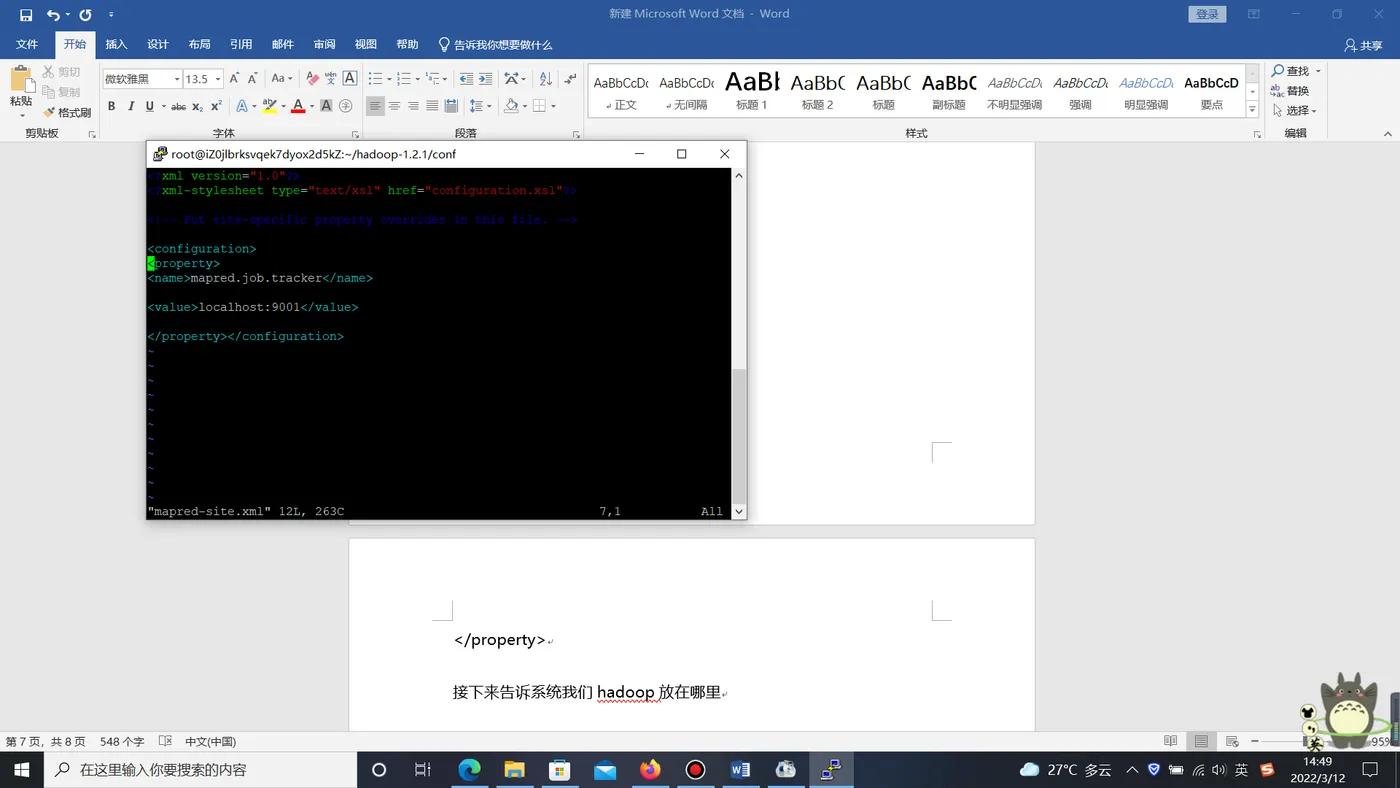
Task: Toggle italic formatting
Action: [x=130, y=106]
